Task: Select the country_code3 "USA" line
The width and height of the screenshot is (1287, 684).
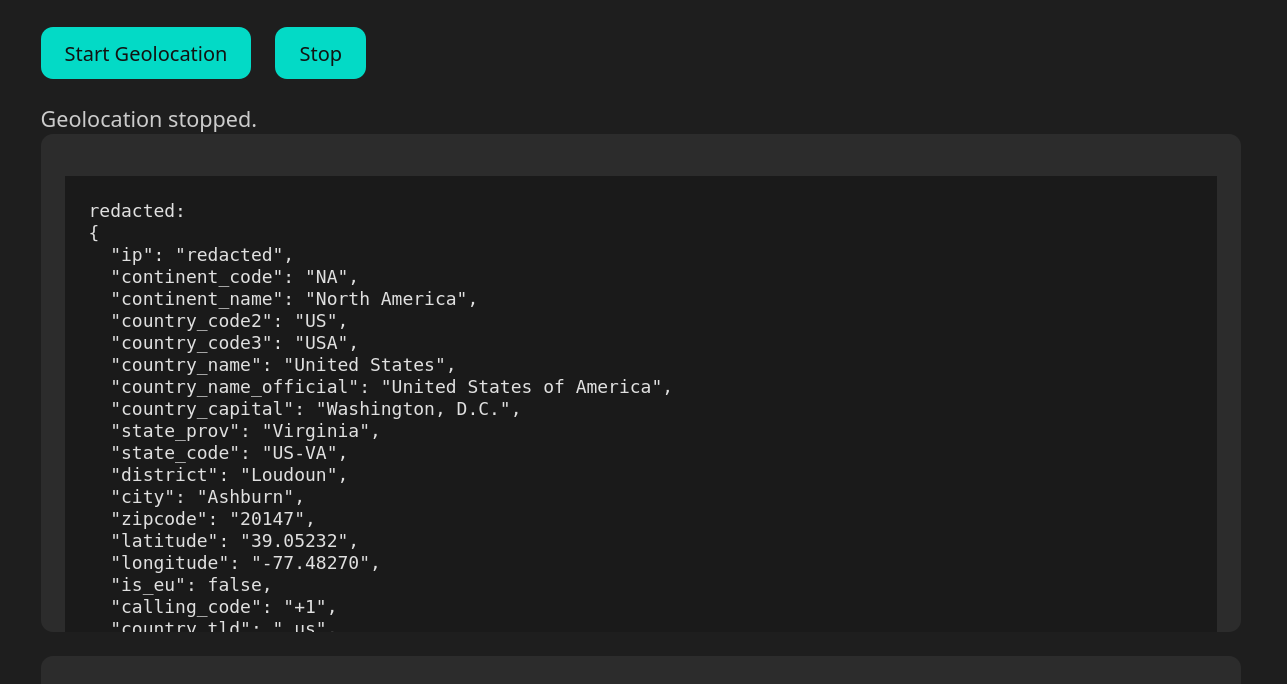Action: tap(234, 342)
